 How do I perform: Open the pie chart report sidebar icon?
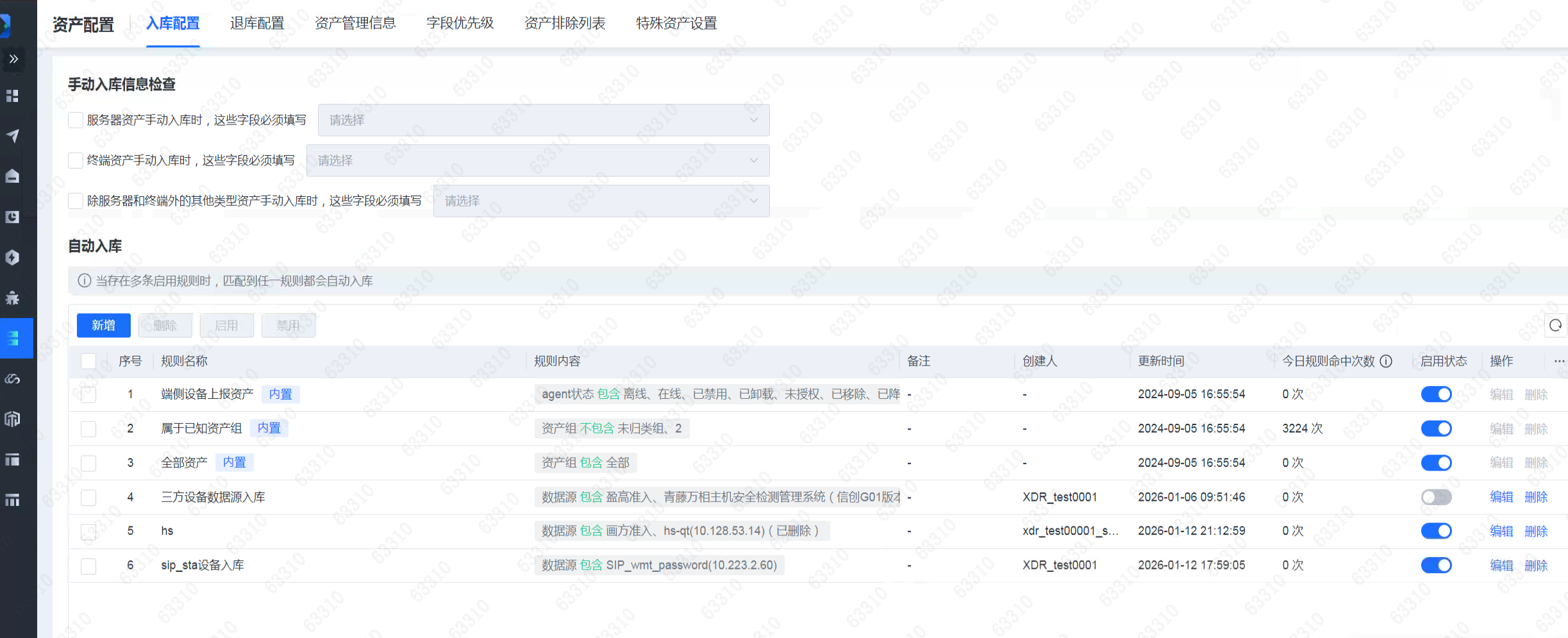click(x=12, y=217)
